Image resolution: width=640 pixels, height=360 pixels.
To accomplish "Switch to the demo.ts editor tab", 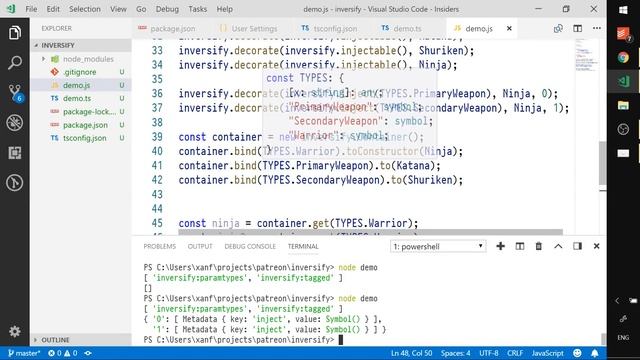I will tap(402, 29).
